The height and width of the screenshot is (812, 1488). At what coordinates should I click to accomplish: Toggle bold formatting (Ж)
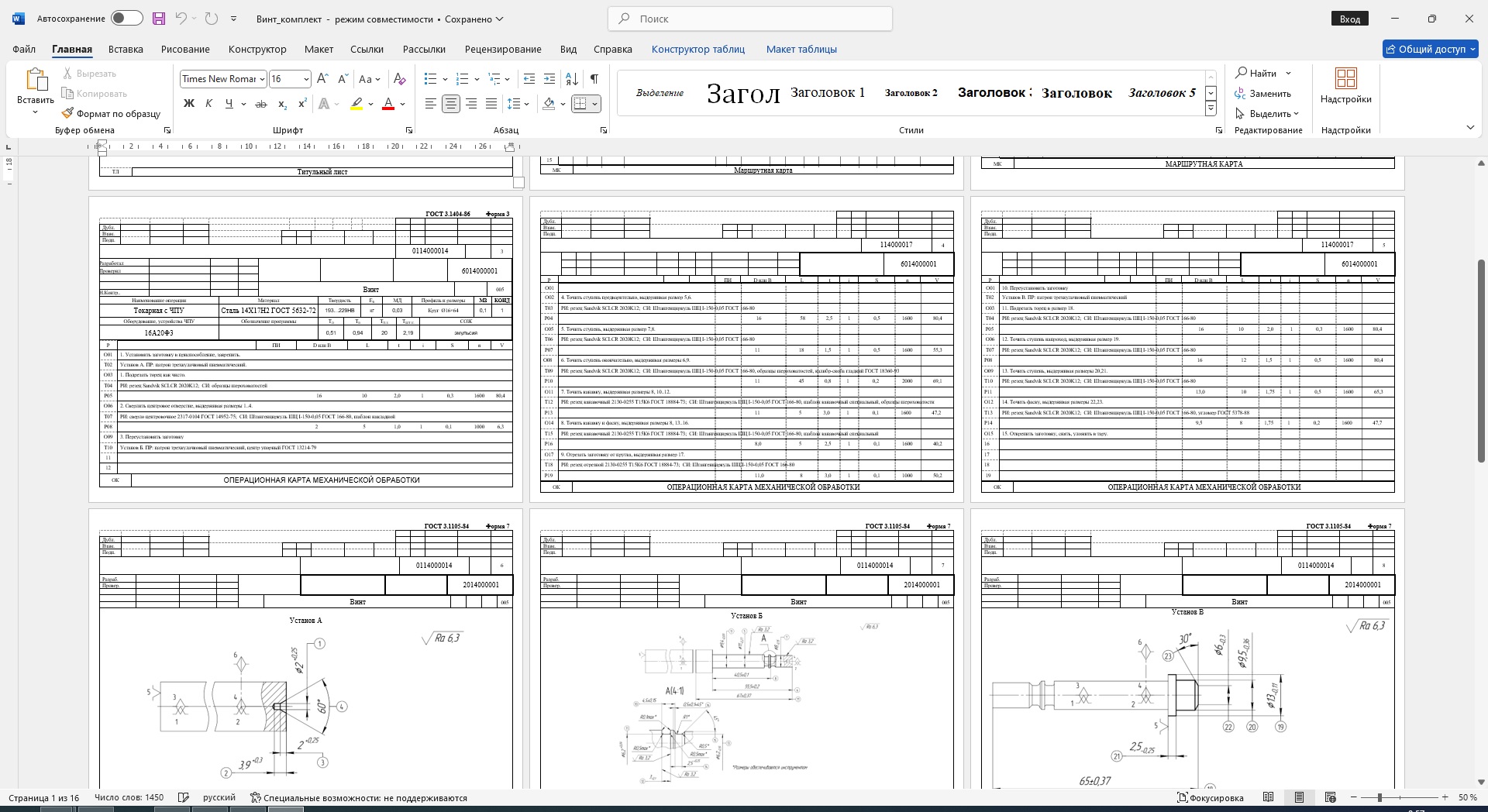(x=188, y=104)
